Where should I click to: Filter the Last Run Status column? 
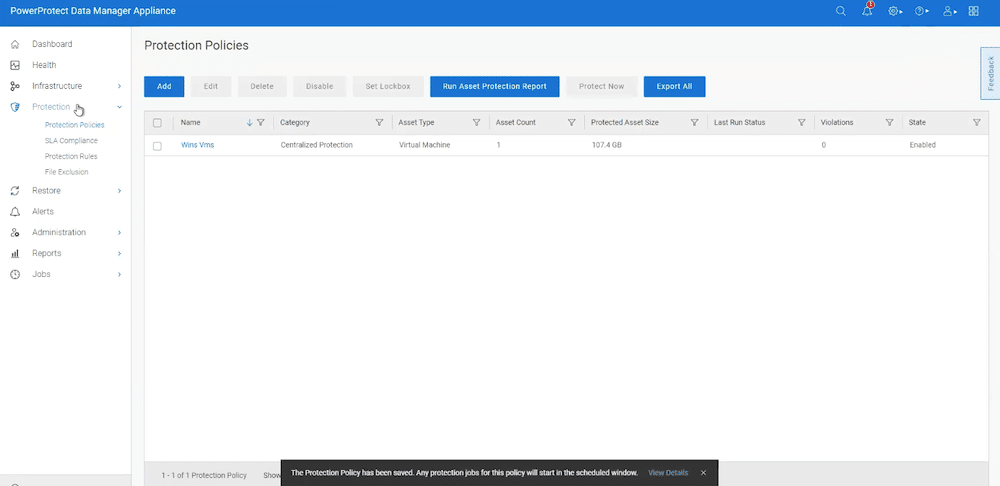pyautogui.click(x=802, y=122)
